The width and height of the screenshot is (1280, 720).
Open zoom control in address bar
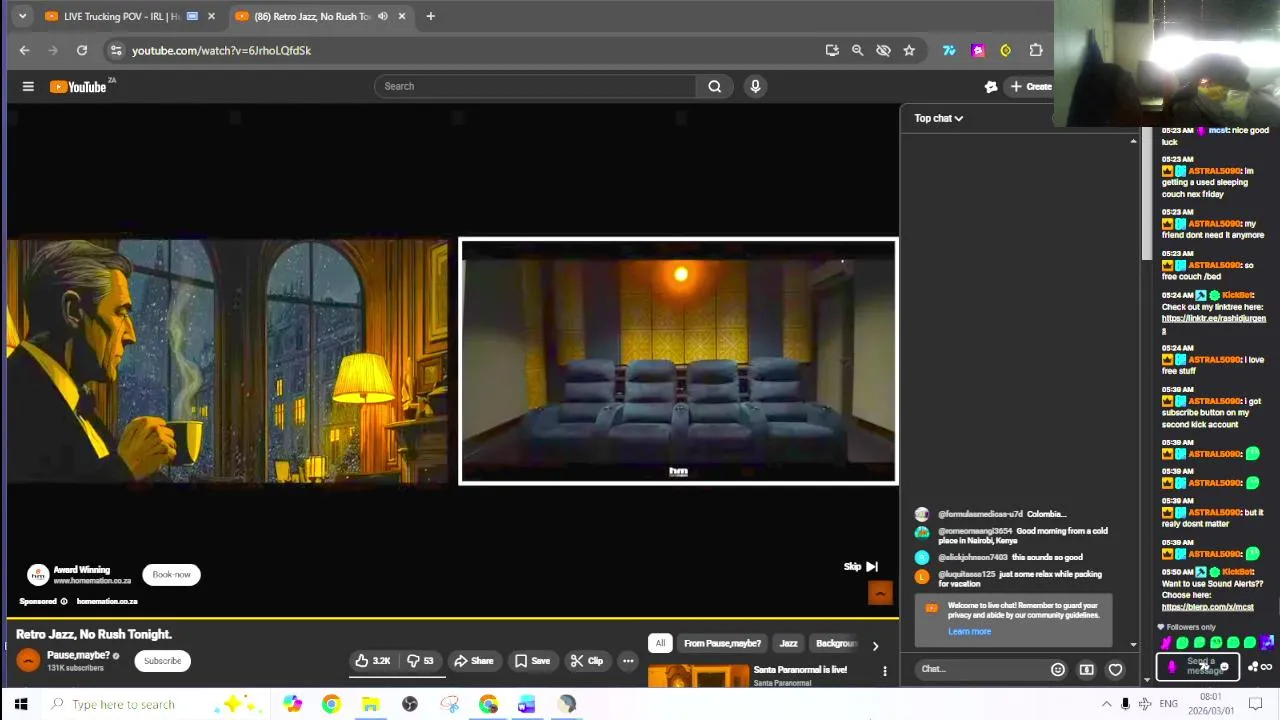click(857, 50)
